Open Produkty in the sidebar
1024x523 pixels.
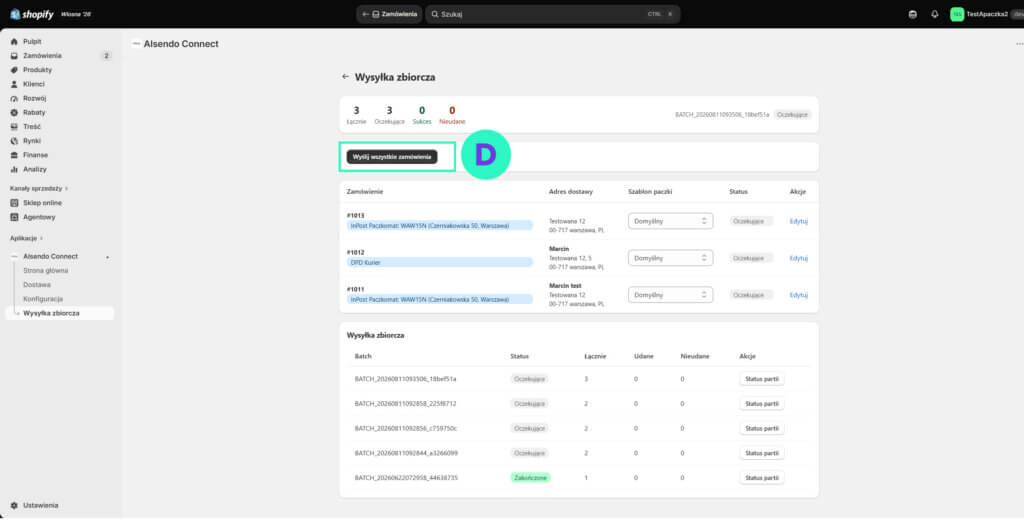37,70
